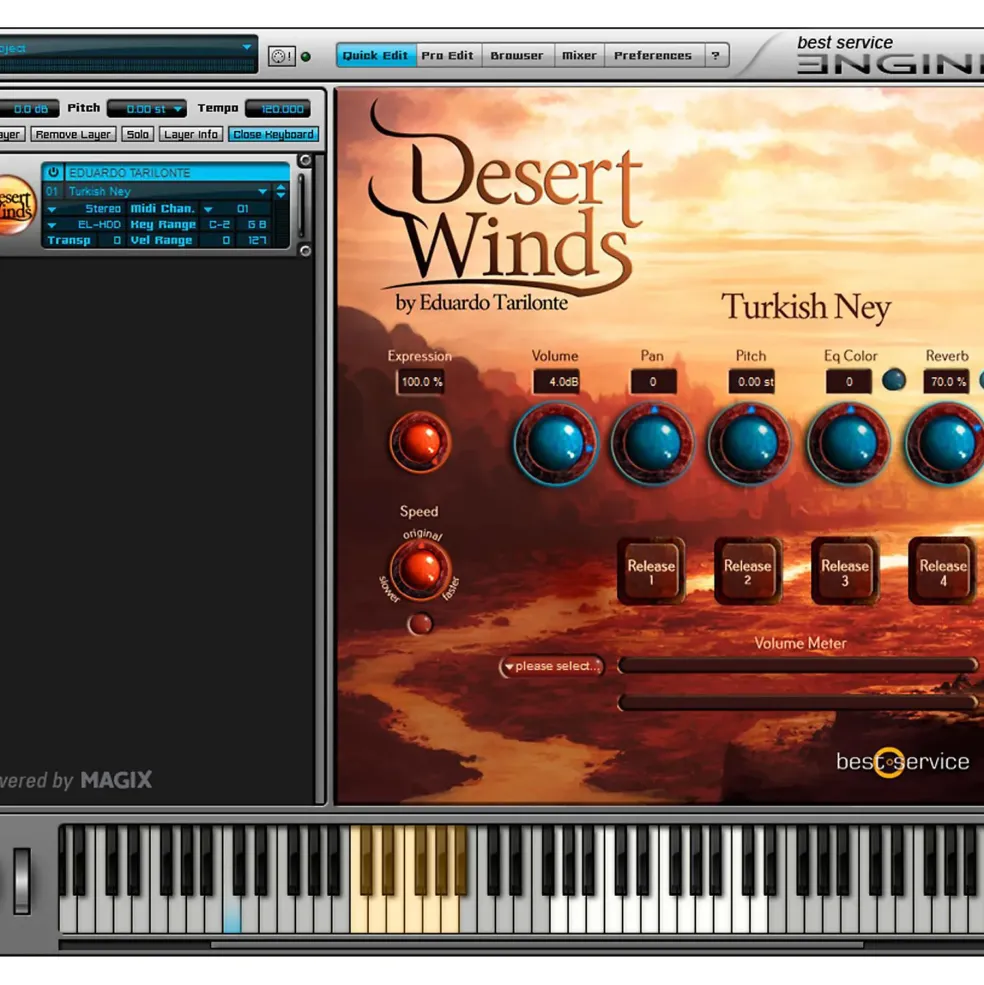
Task: Click the pitch wheel on the keyboard
Action: pyautogui.click(x=22, y=879)
